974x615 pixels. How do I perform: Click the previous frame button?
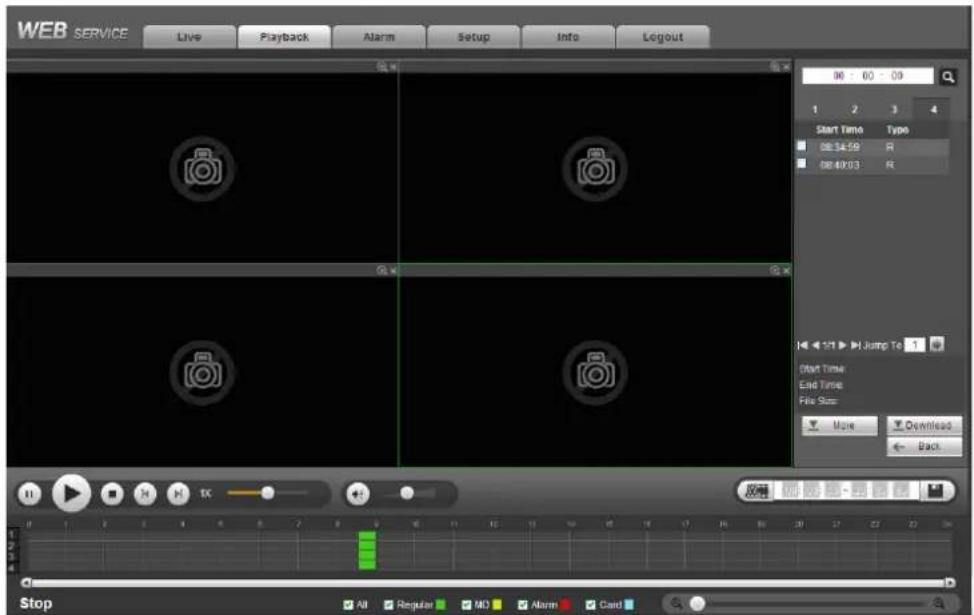click(x=145, y=494)
